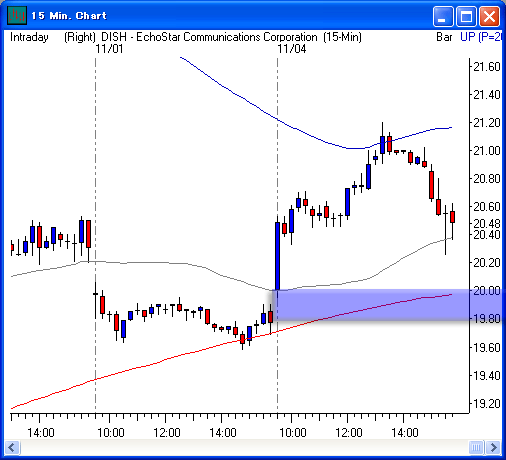Click the right scroll arrow button

coord(493,447)
